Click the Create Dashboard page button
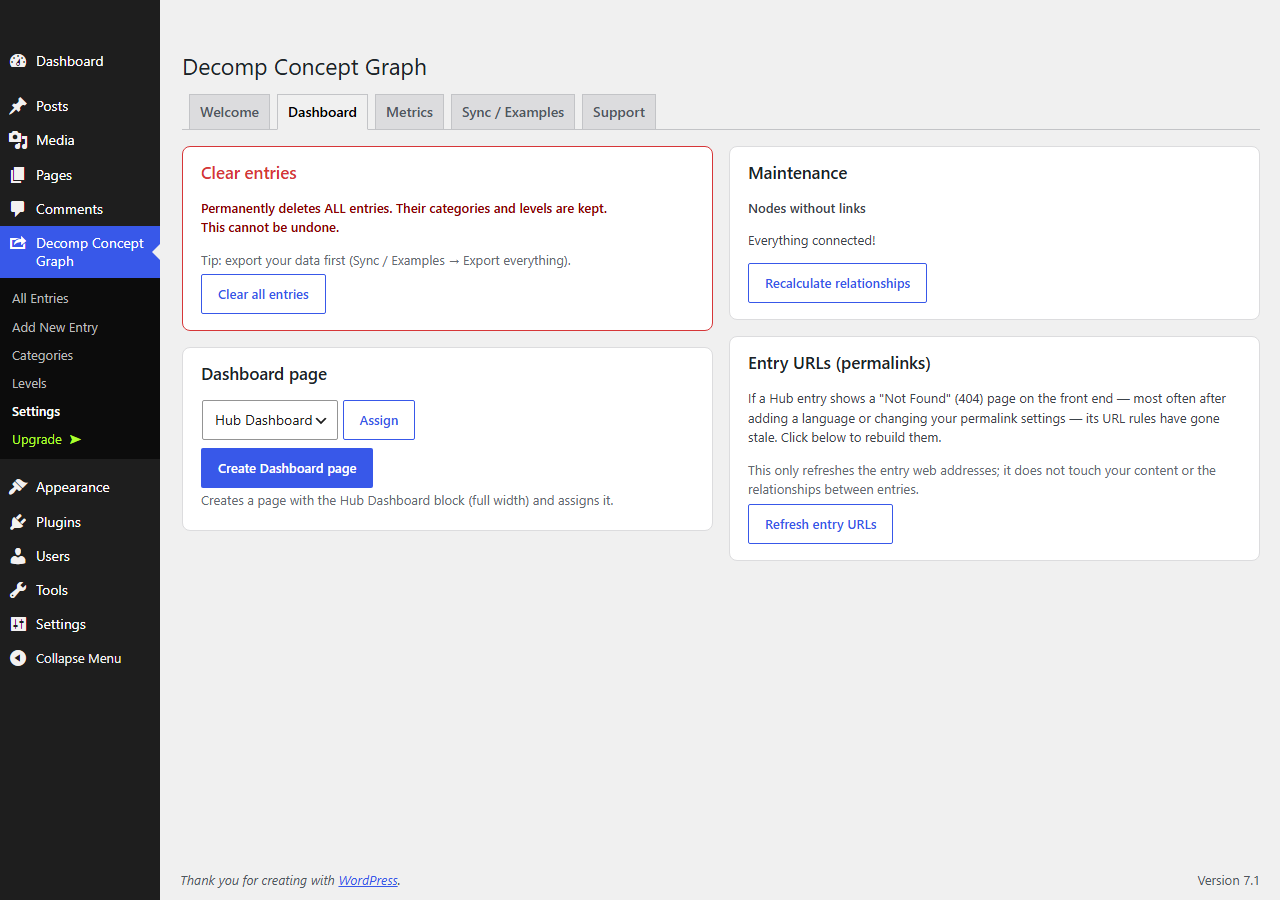Image resolution: width=1280 pixels, height=900 pixels. click(x=287, y=468)
